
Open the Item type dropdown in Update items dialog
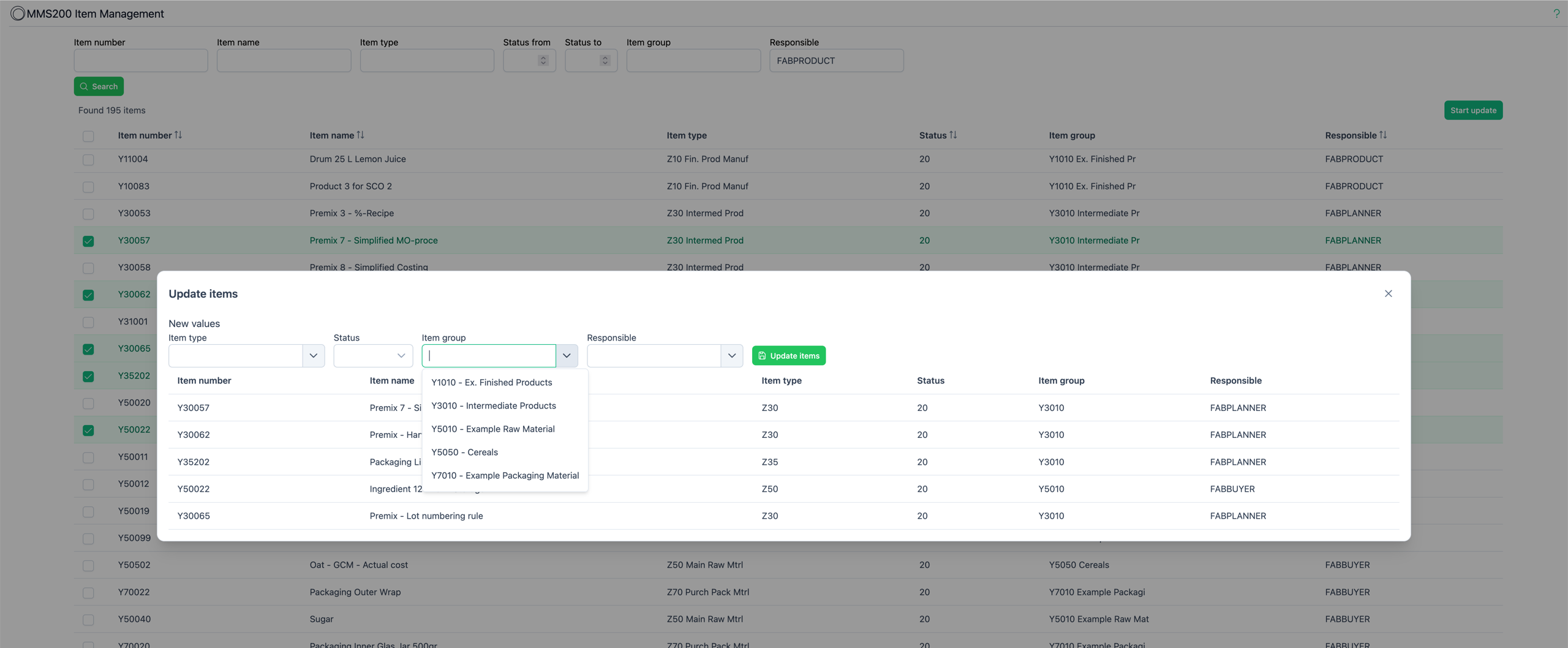pyautogui.click(x=313, y=355)
